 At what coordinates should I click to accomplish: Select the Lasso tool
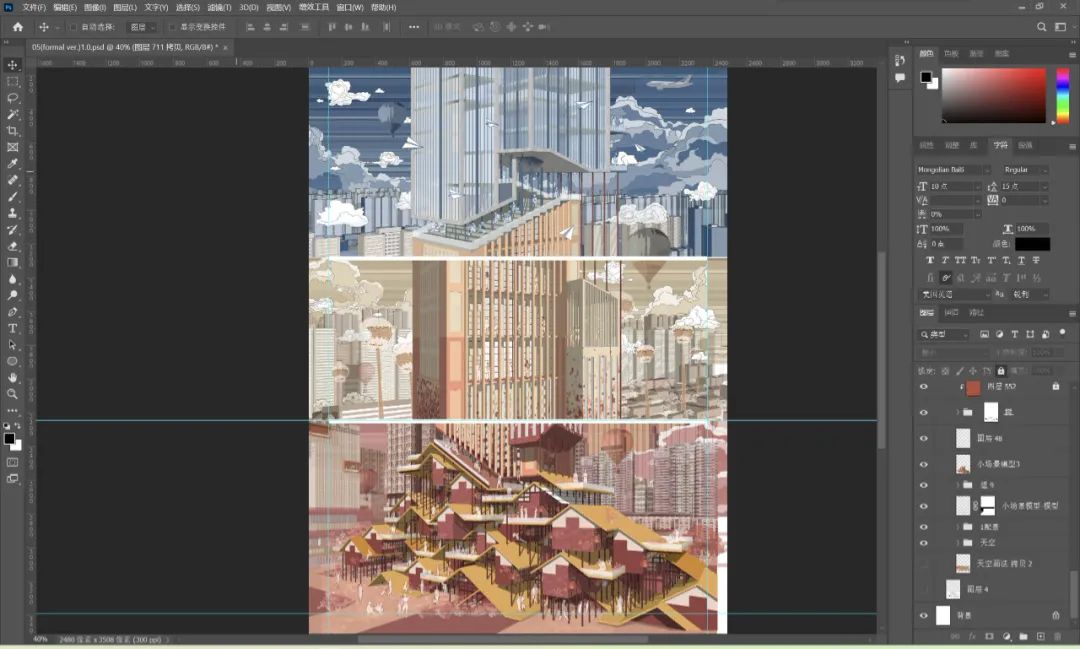coord(12,98)
